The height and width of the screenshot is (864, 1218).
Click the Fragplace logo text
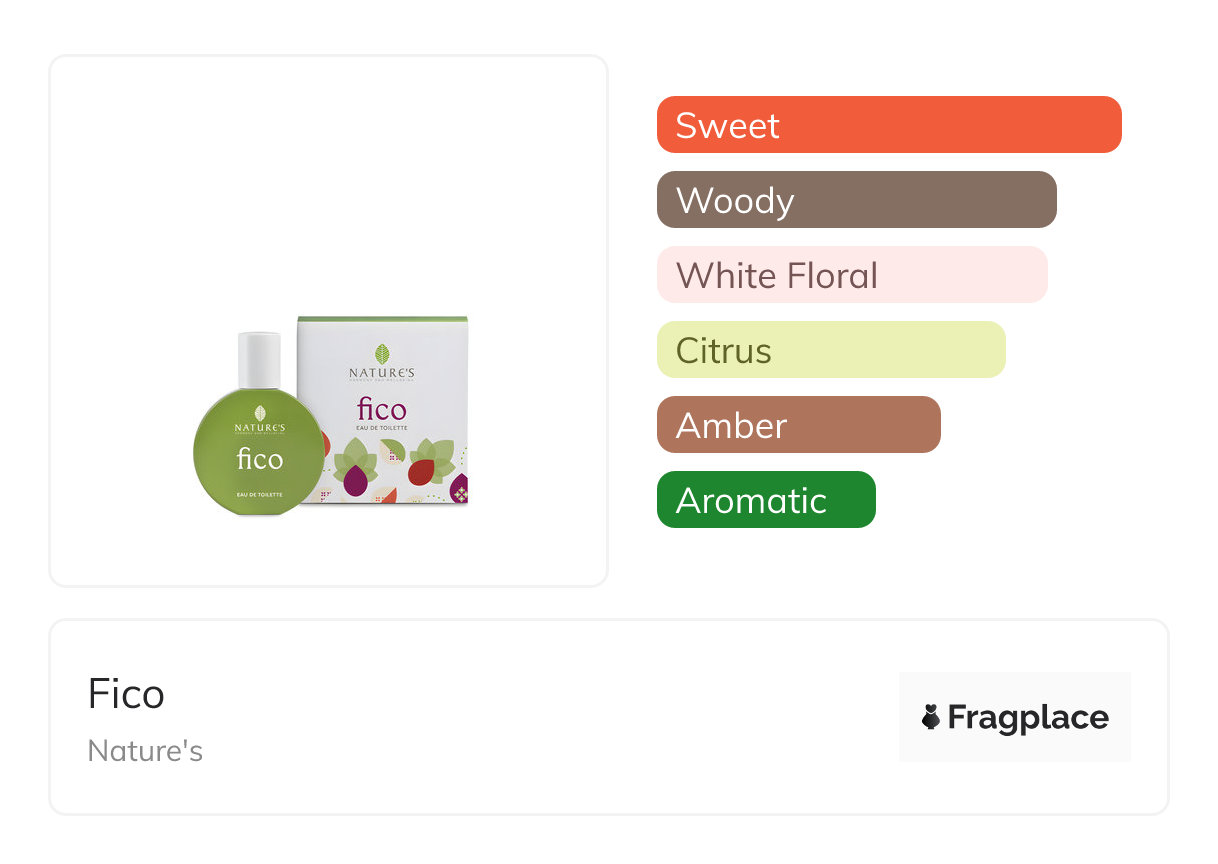1028,717
